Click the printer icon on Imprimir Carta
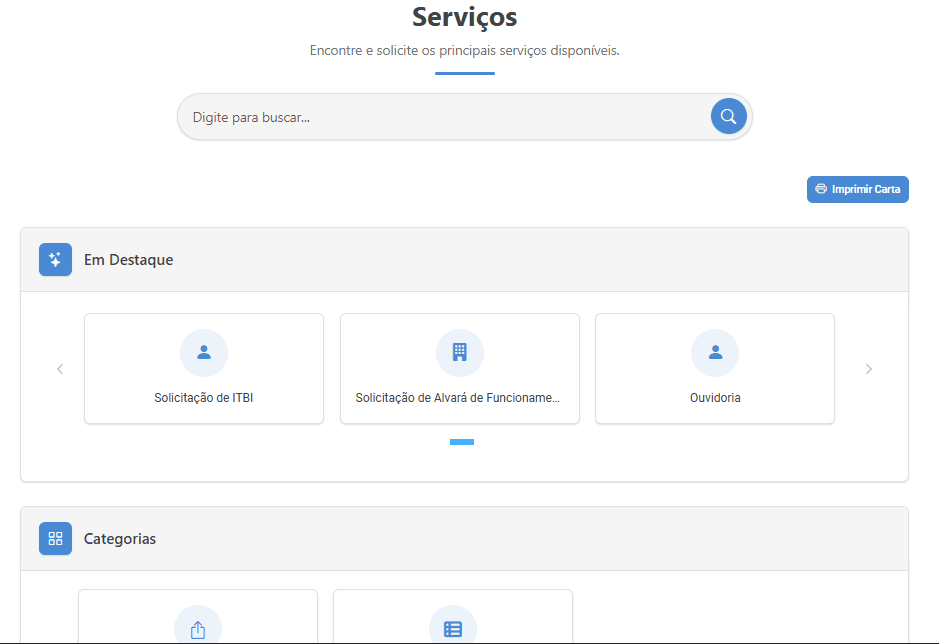The height and width of the screenshot is (644, 939). point(821,189)
